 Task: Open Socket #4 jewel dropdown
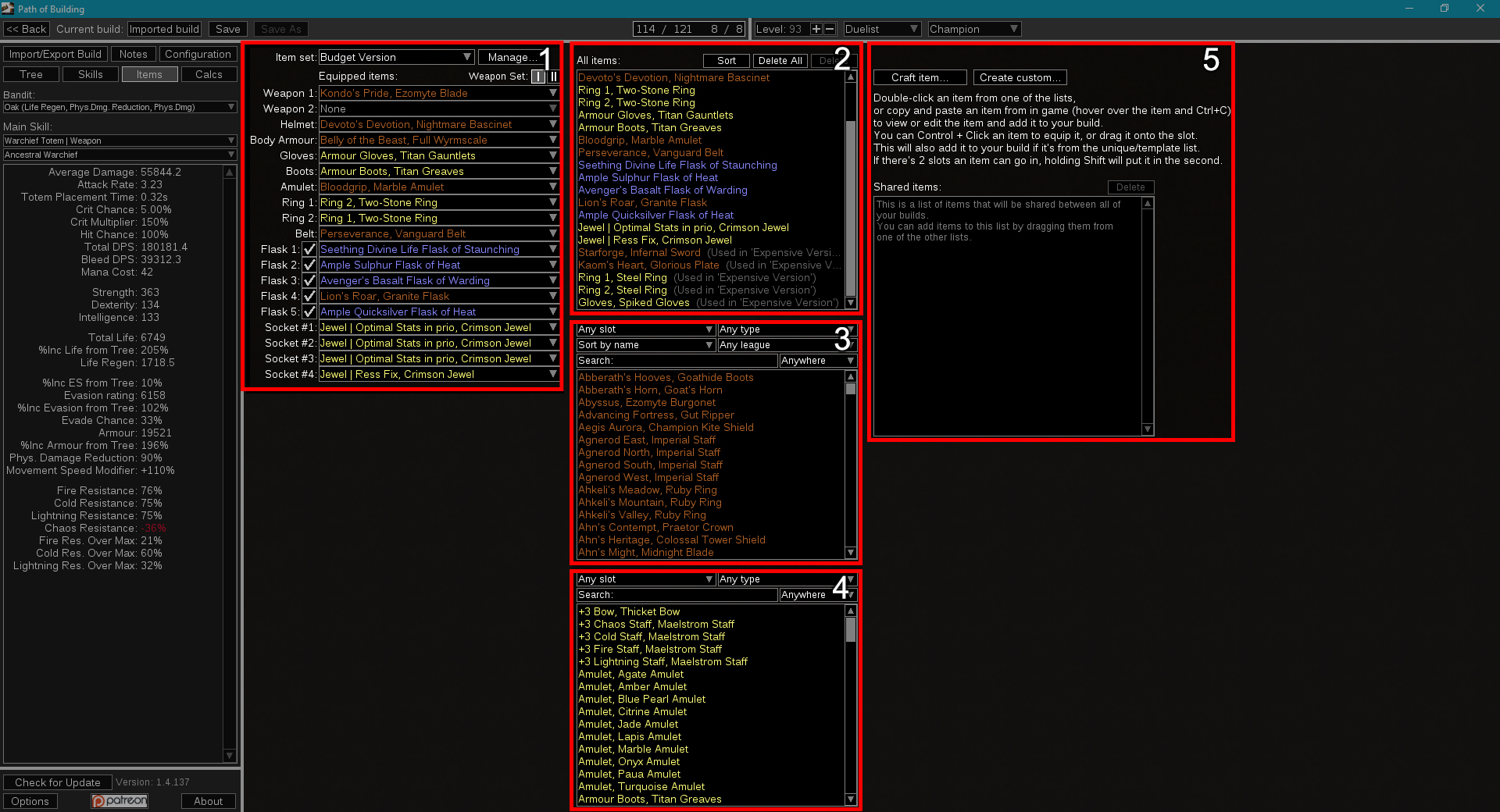439,374
